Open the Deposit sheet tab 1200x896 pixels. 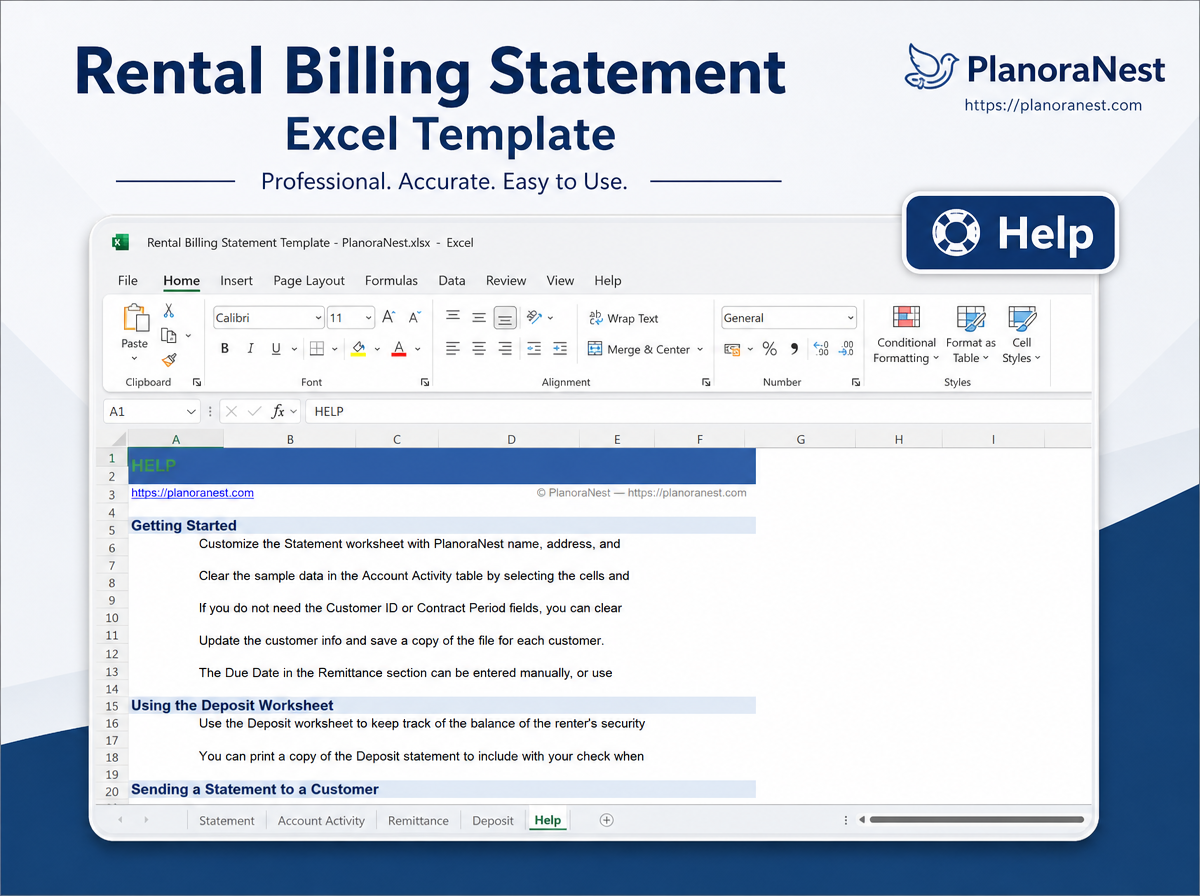[x=493, y=820]
